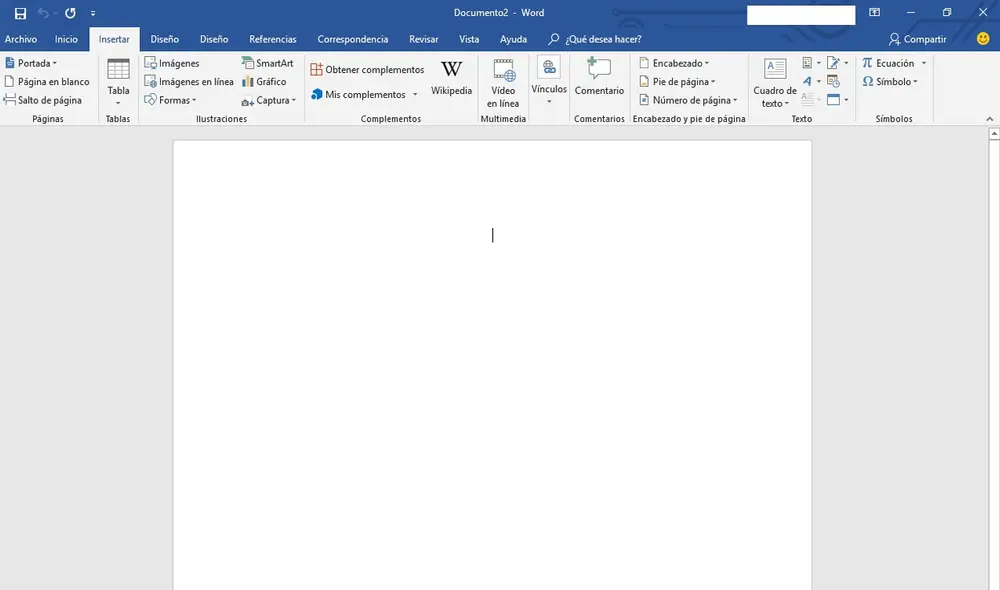The image size is (1000, 590).
Task: Add a Comentario
Action: [x=599, y=78]
